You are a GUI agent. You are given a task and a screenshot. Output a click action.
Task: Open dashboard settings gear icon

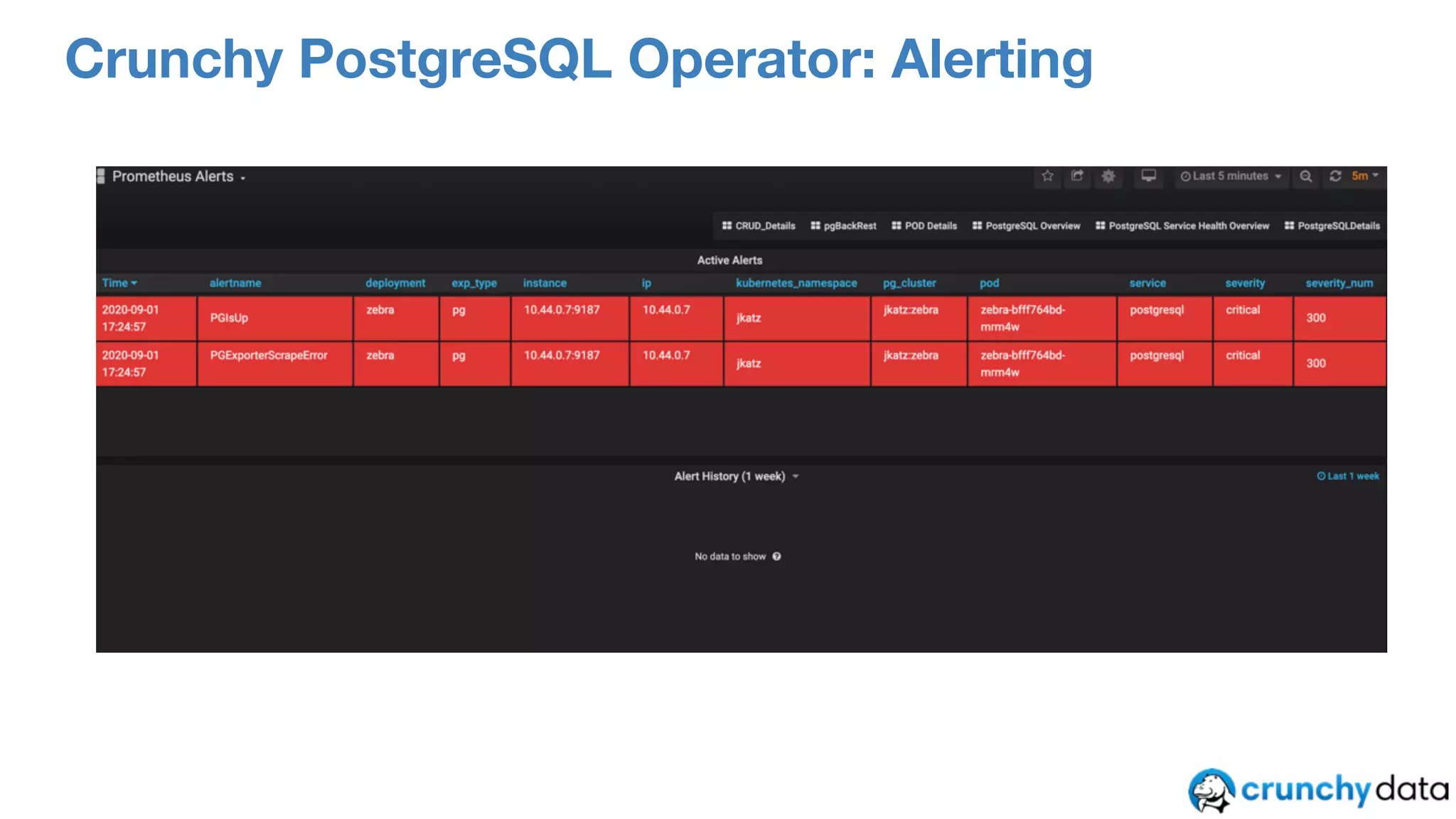click(x=1108, y=176)
